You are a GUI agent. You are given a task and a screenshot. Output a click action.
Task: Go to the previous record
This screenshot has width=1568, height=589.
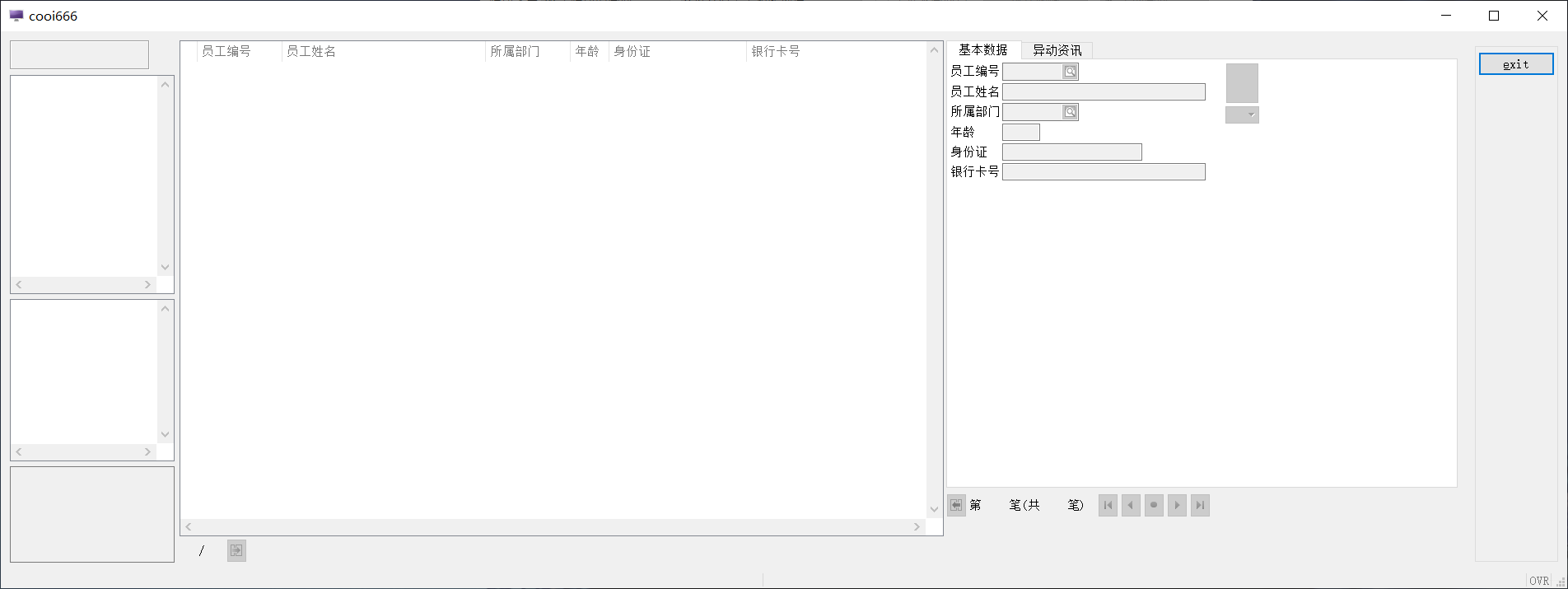coord(1131,505)
